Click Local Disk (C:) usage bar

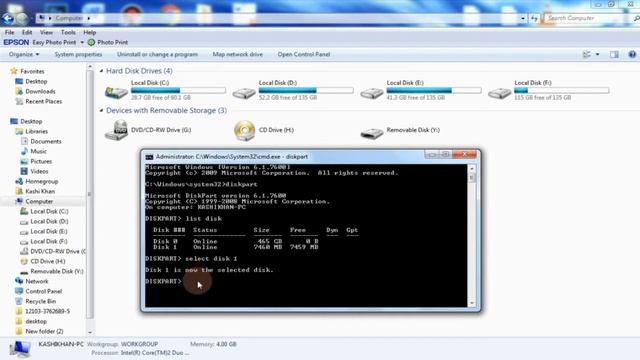[178, 90]
